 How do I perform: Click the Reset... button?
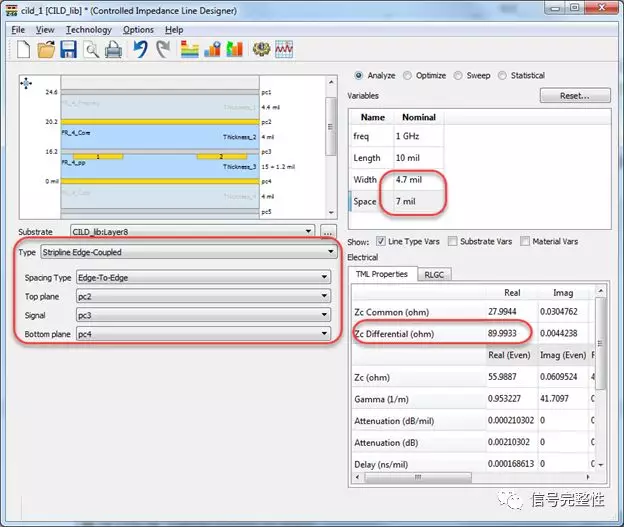point(575,96)
